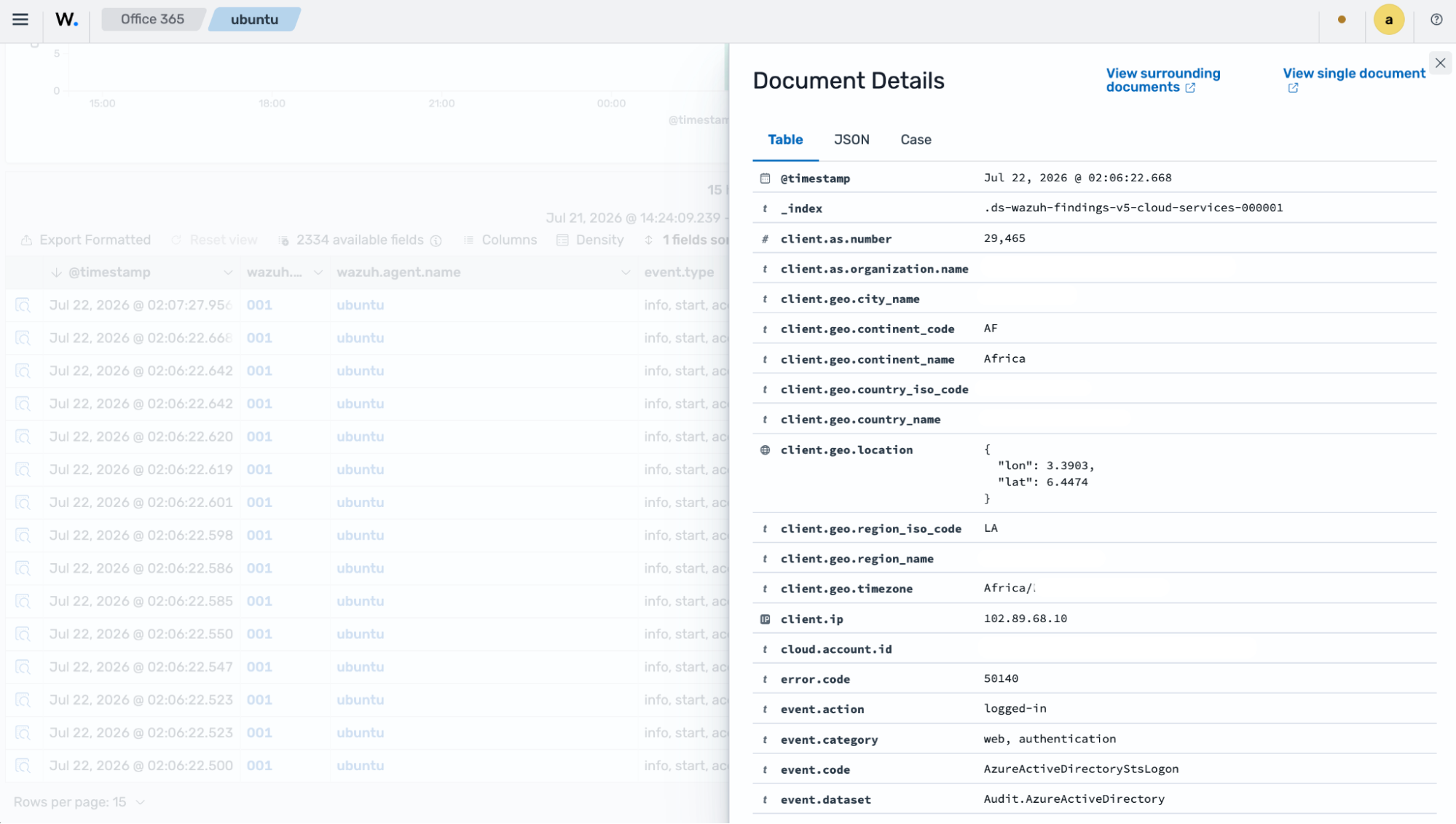1456x824 pixels.
Task: Inspect document icon for 02:06:22.586 row
Action: (x=23, y=568)
